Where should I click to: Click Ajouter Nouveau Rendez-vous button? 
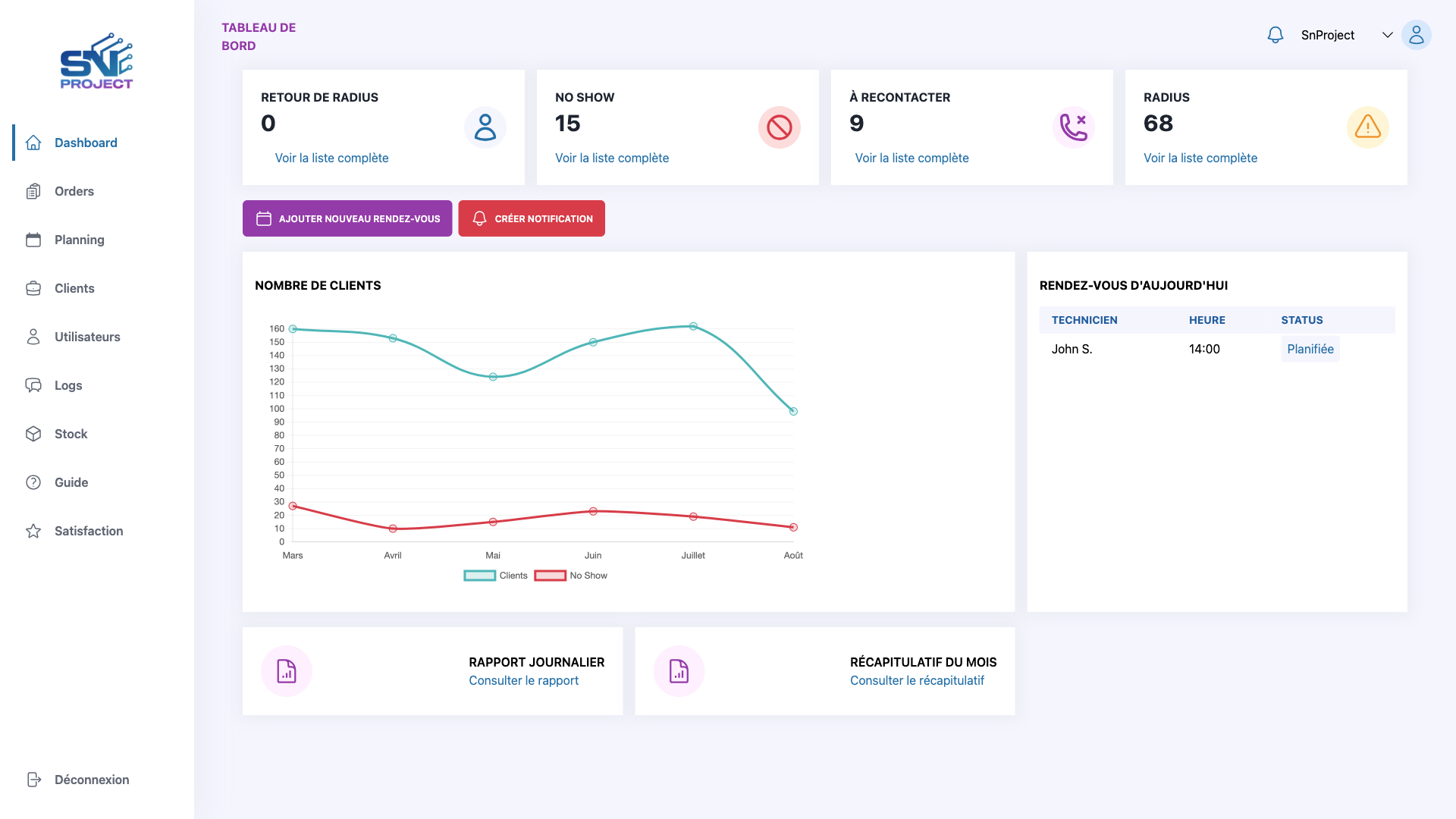click(347, 218)
